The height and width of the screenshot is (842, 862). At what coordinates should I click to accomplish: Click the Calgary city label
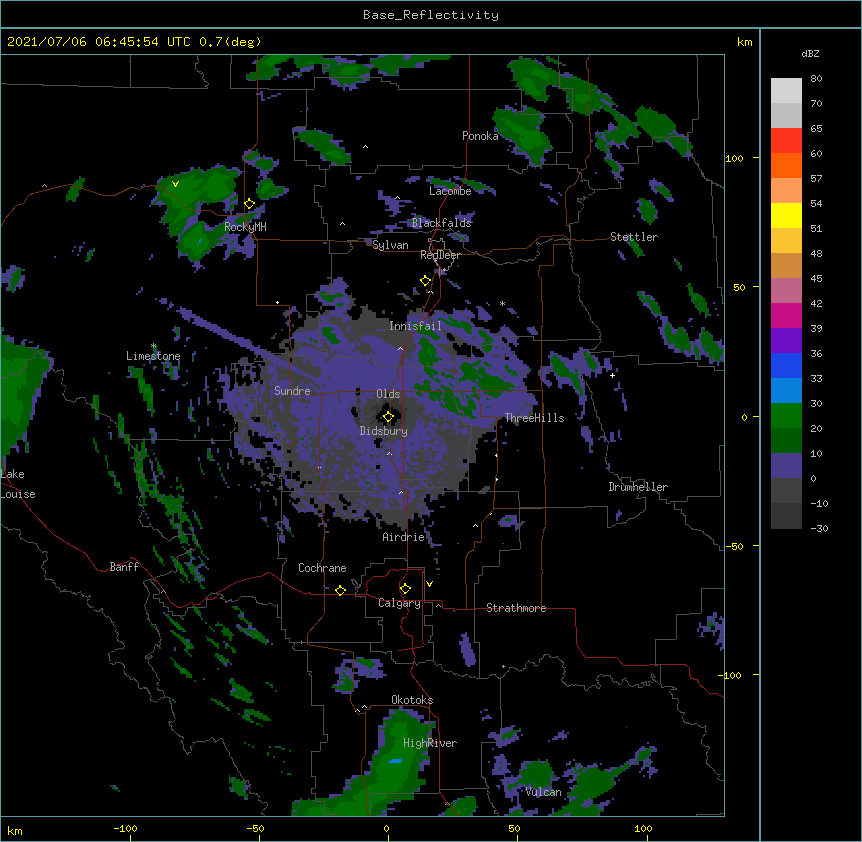399,603
